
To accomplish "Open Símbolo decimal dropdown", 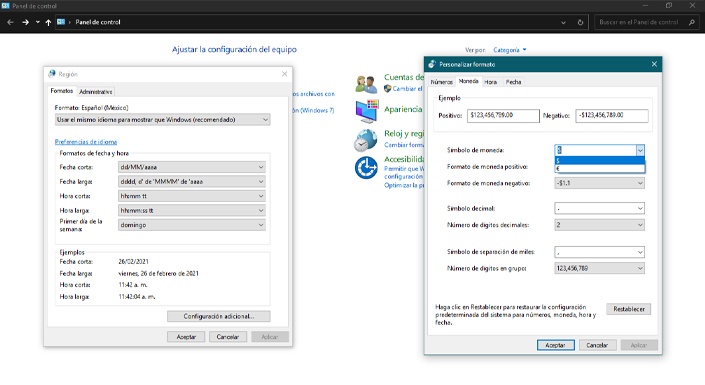I will pyautogui.click(x=599, y=208).
